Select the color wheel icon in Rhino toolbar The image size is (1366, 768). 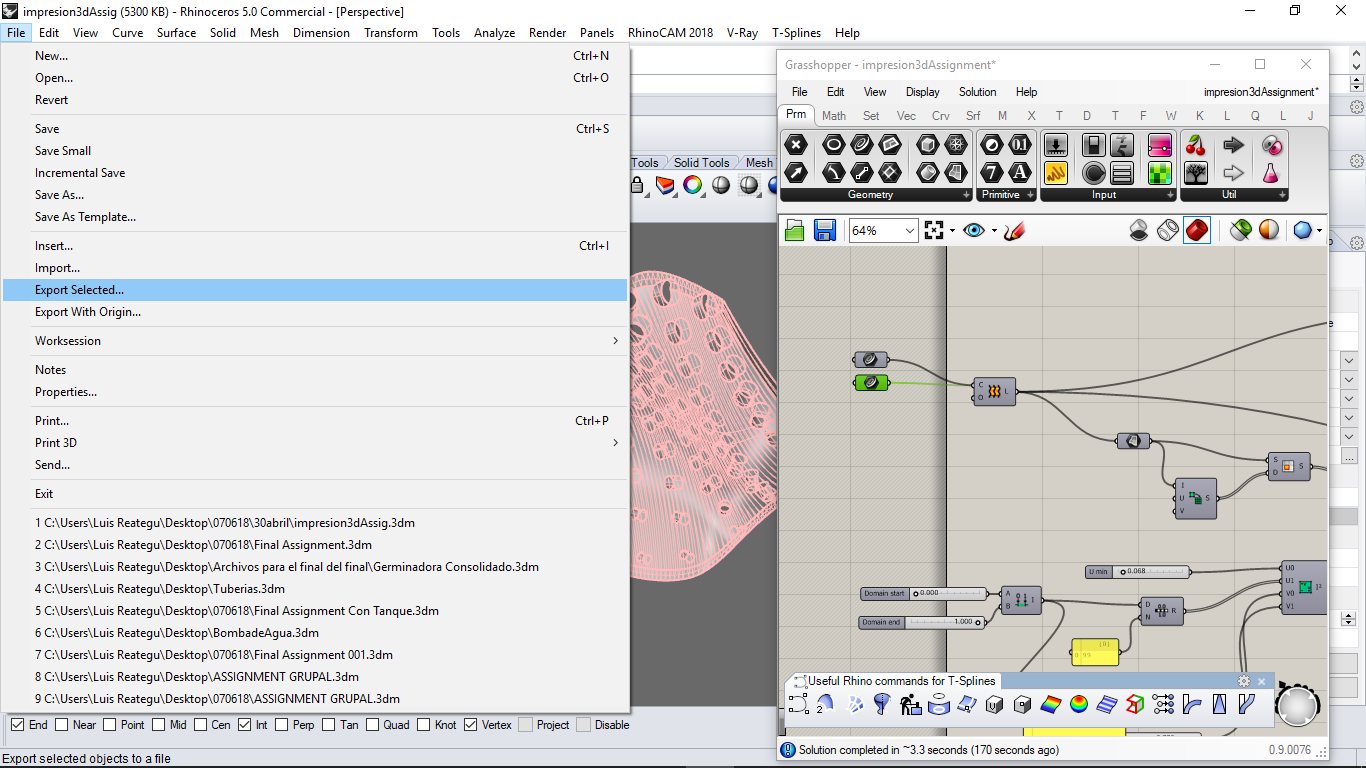point(692,185)
